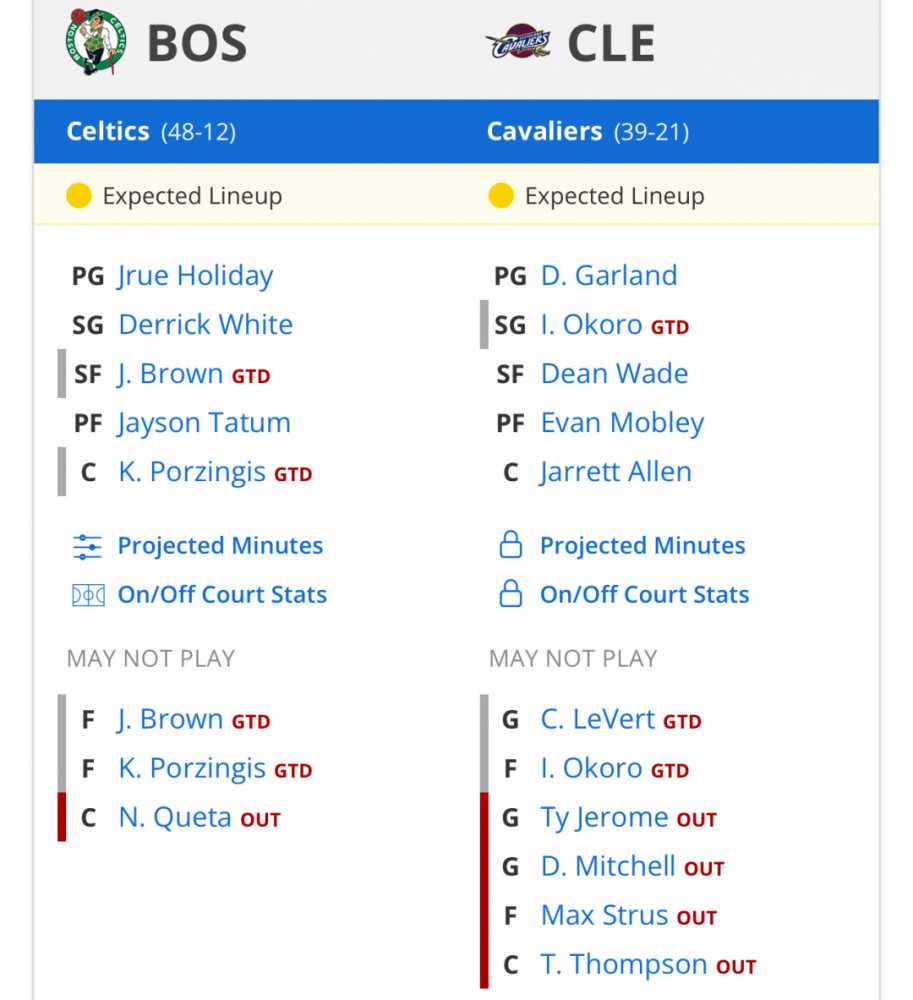Open Jrue Holiday's player page
Screen dimensions: 913x1000
[195, 276]
